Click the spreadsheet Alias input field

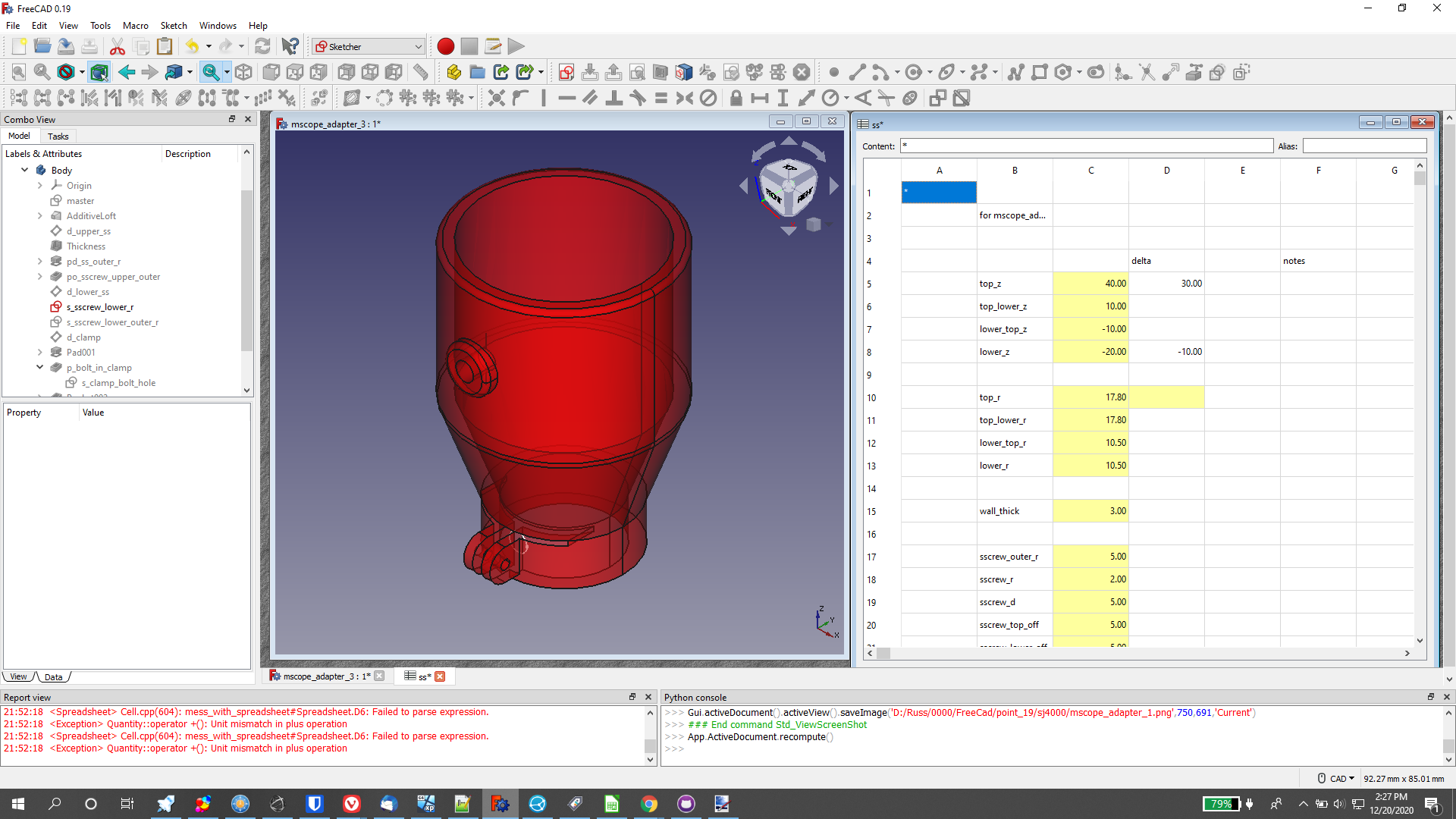[x=1363, y=146]
